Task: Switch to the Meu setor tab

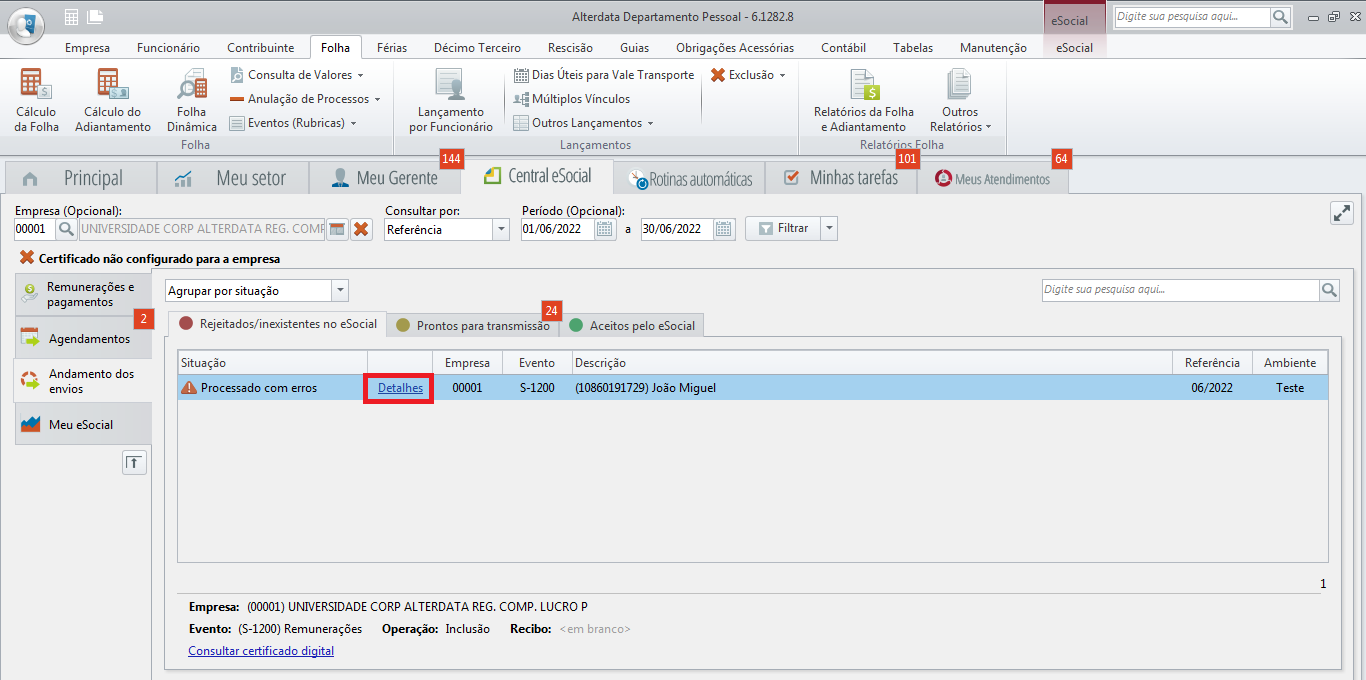Action: point(233,178)
